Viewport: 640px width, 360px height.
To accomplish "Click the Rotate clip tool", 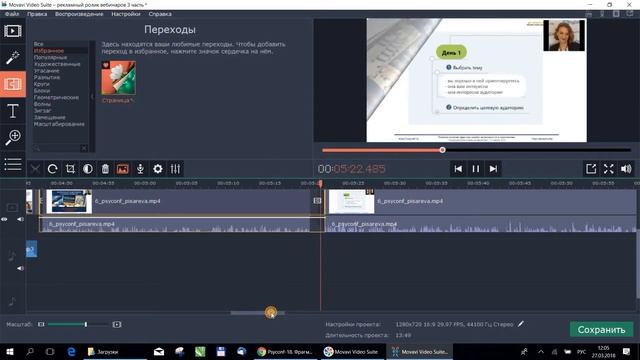I will click(52, 169).
